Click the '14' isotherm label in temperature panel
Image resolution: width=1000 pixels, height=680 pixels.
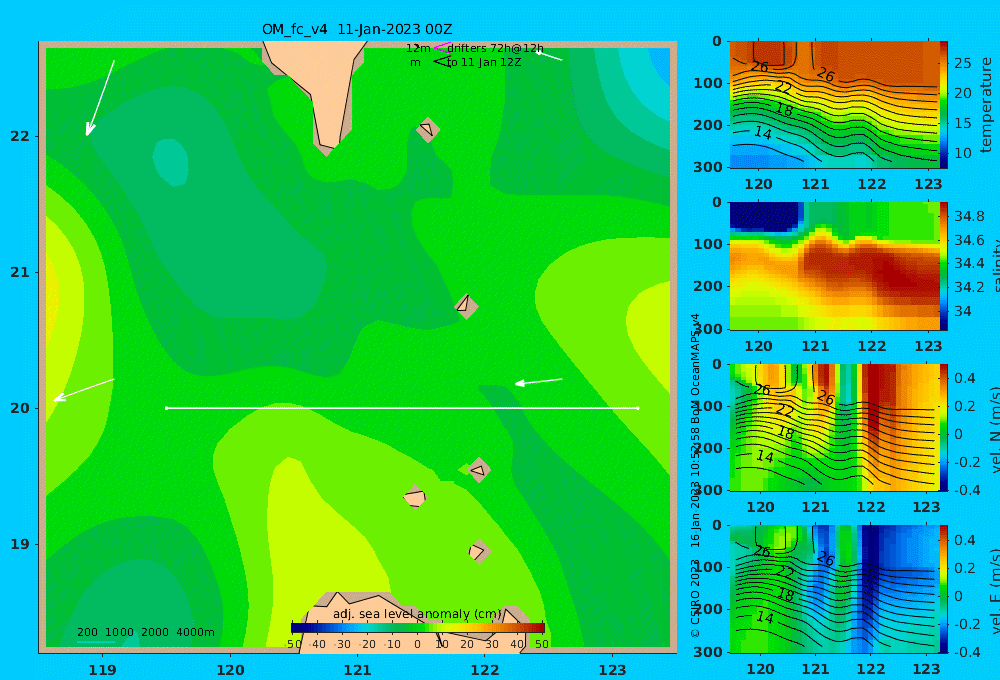(763, 133)
